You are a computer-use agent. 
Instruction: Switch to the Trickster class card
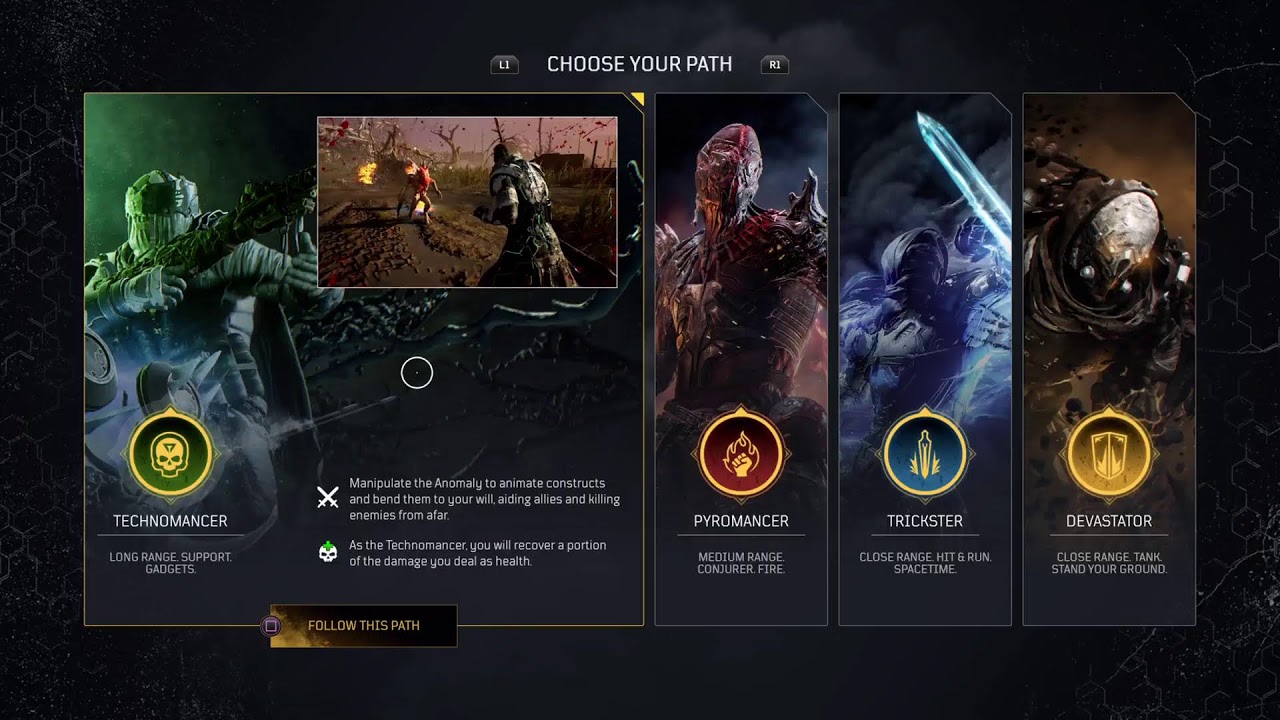click(925, 359)
